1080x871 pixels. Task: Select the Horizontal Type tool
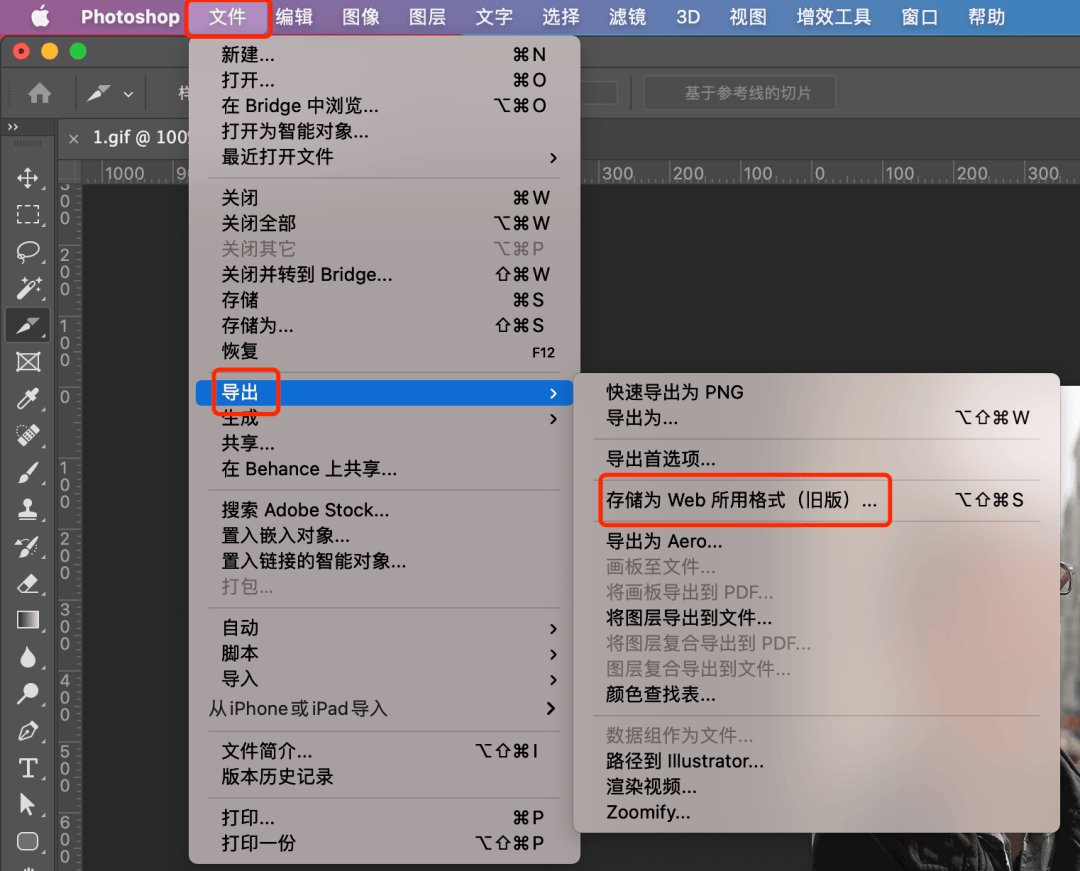pyautogui.click(x=28, y=768)
